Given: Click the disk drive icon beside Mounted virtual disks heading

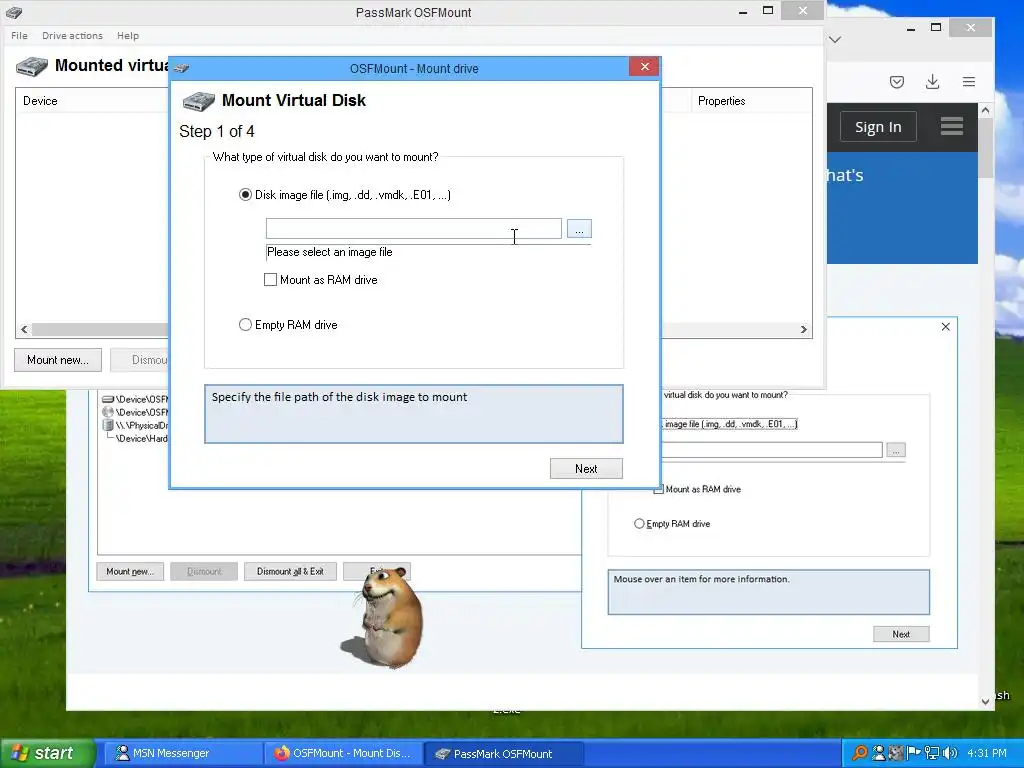Looking at the screenshot, I should (x=32, y=67).
